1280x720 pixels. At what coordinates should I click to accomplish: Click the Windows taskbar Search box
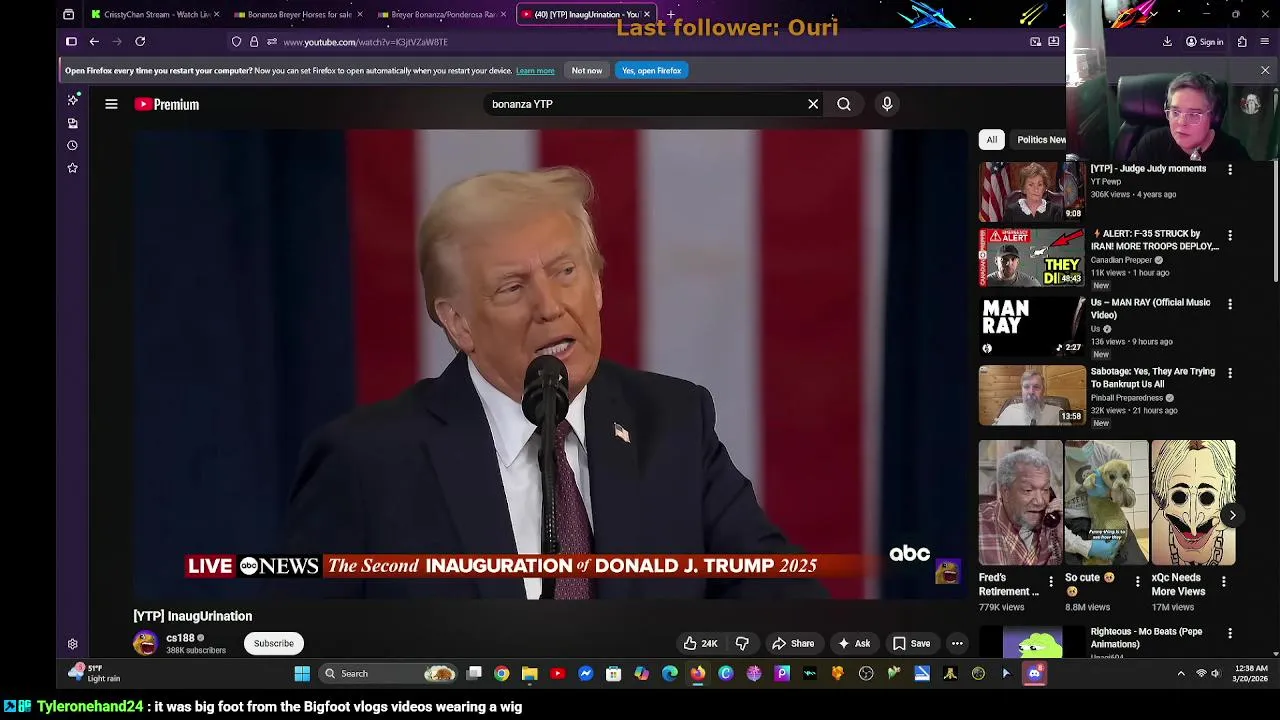pos(390,673)
